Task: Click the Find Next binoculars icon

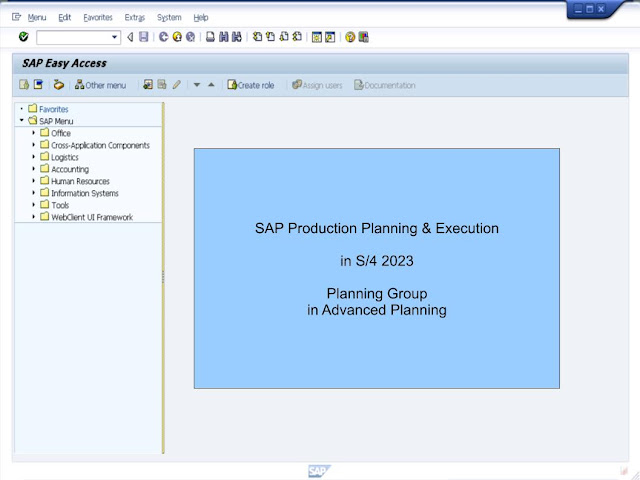Action: click(x=237, y=37)
